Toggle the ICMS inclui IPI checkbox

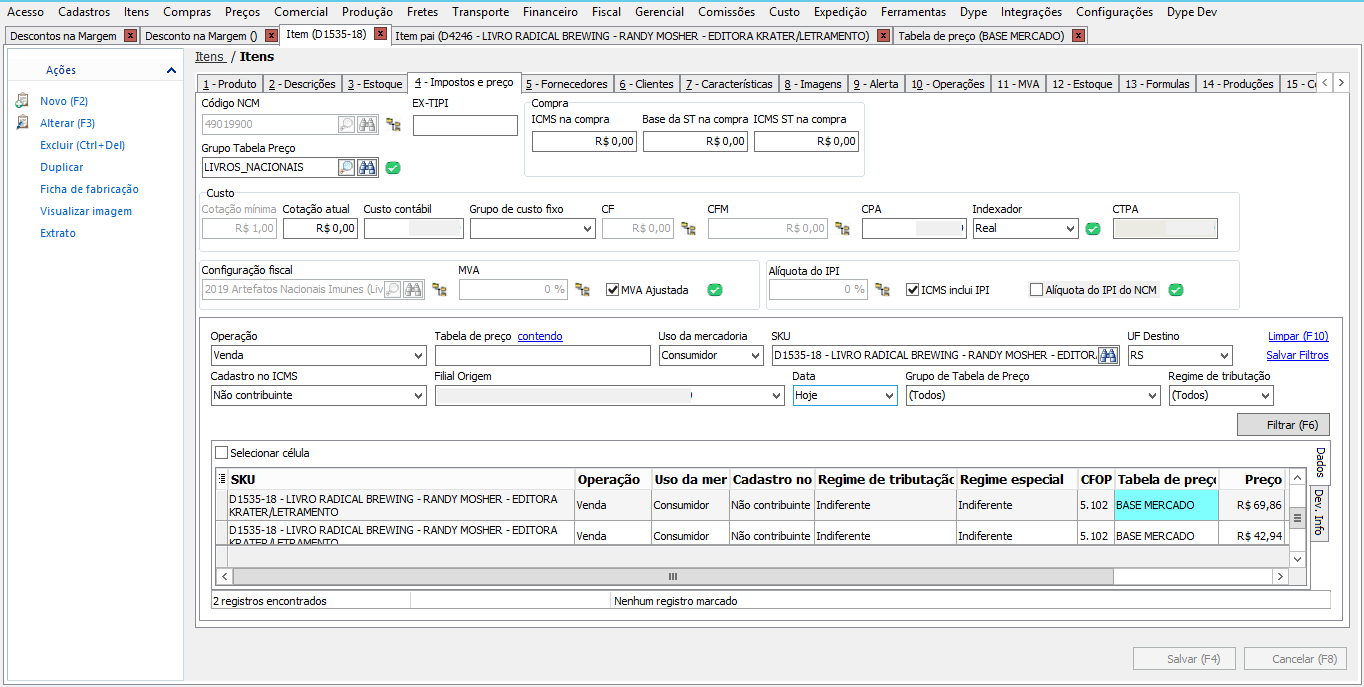912,290
